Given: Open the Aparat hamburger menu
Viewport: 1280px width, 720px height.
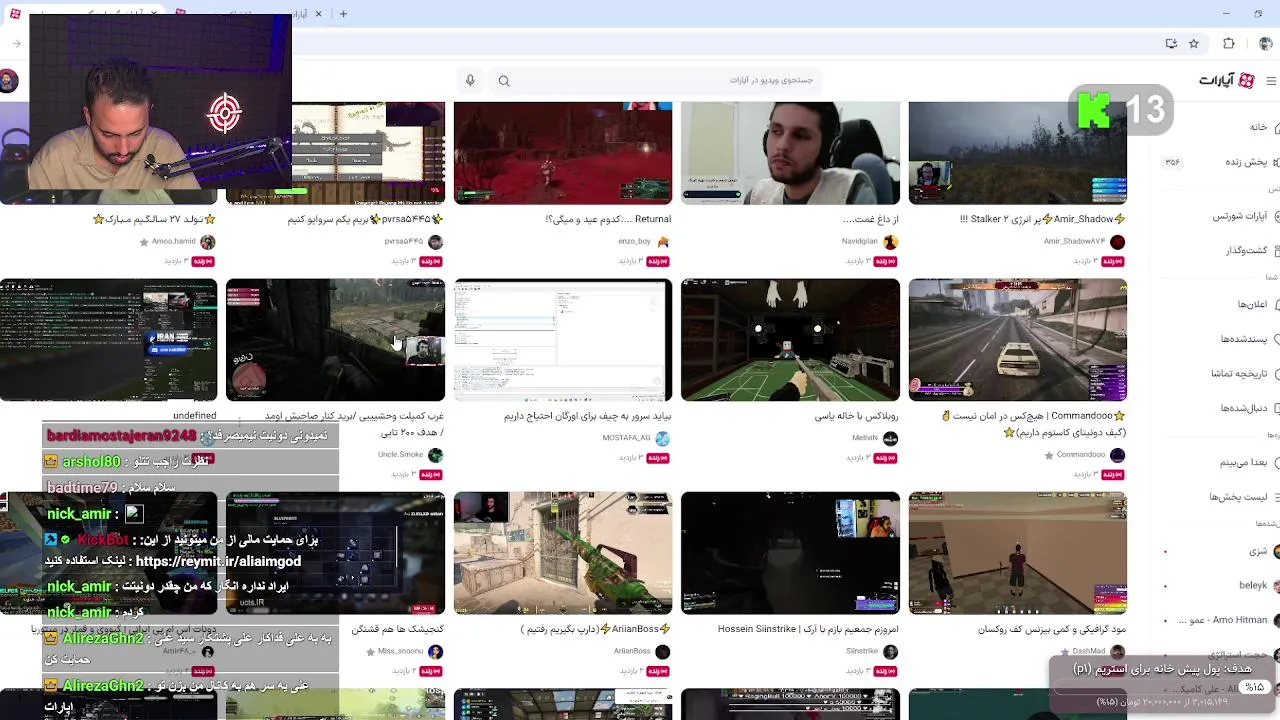Looking at the screenshot, I should pyautogui.click(x=1272, y=80).
